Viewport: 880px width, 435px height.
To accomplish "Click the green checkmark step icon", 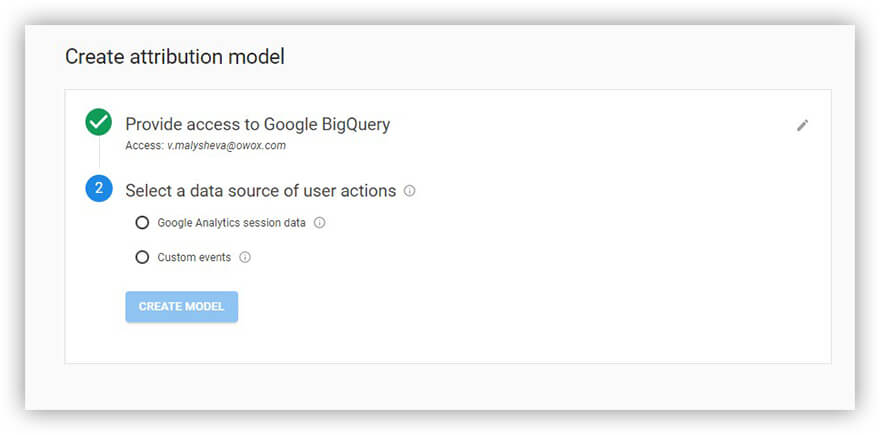I will click(x=99, y=123).
